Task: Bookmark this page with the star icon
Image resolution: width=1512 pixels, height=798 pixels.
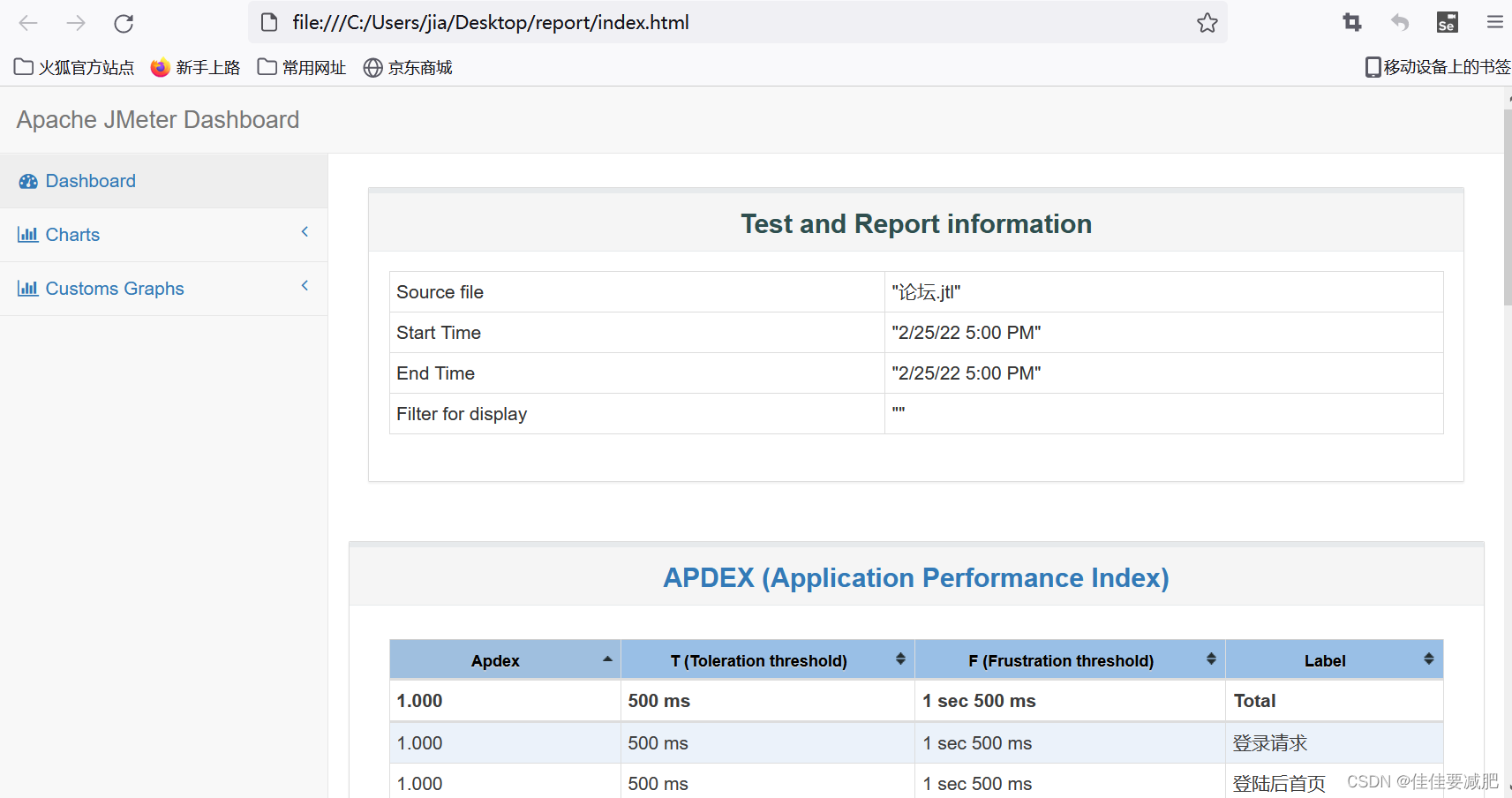Action: click(x=1207, y=23)
